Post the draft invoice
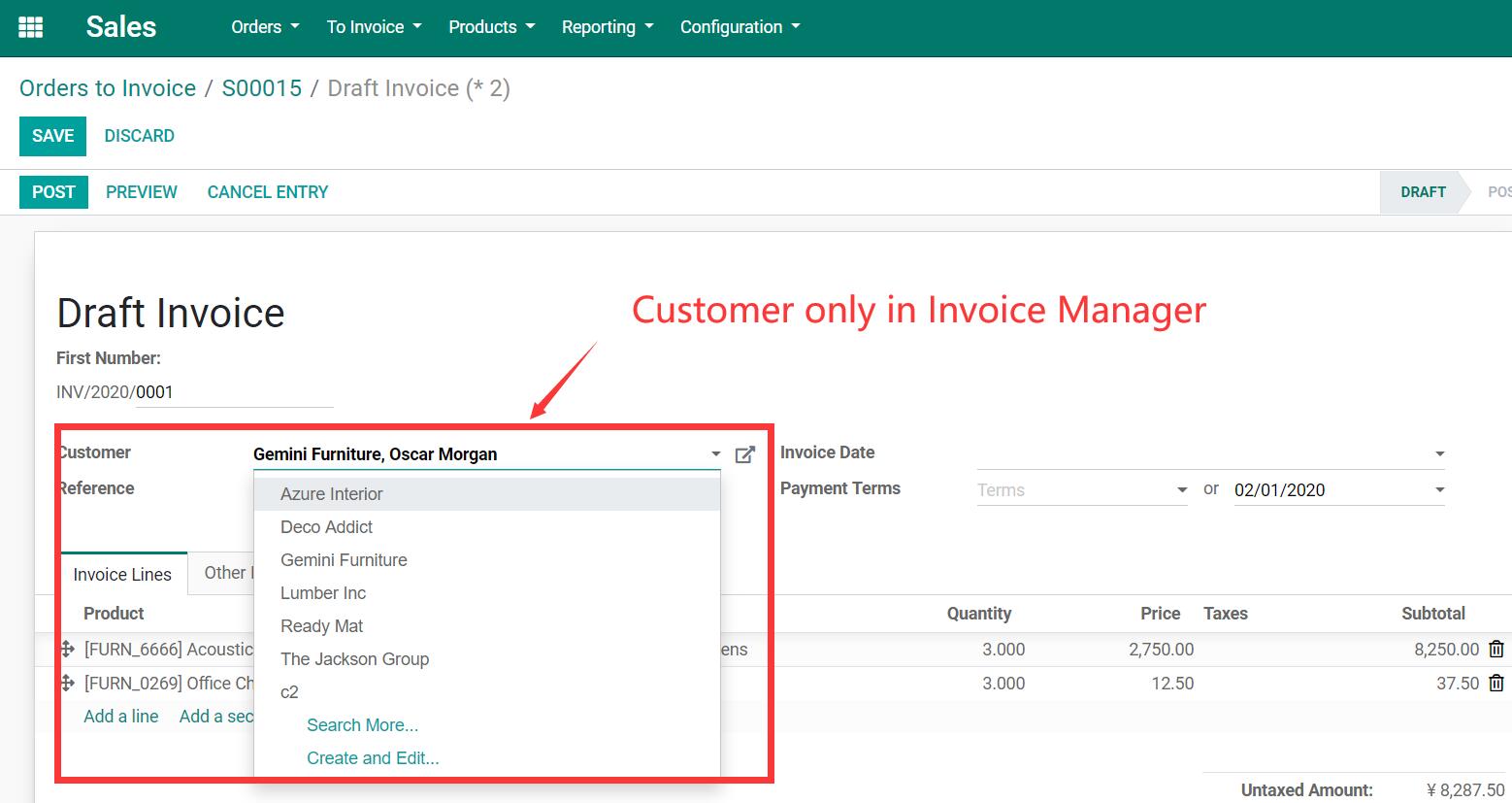This screenshot has height=803, width=1512. [53, 192]
